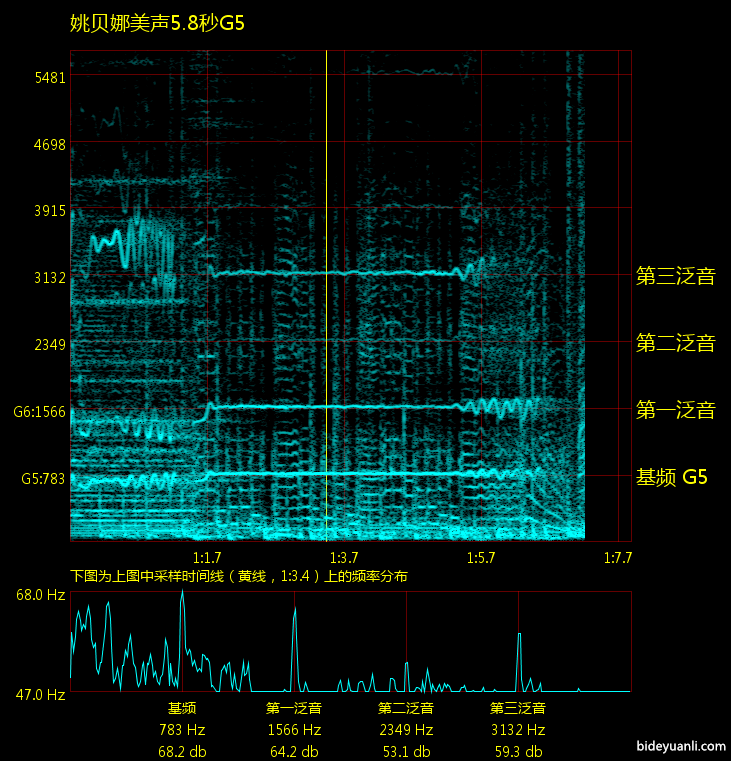Click the yellow caption text mentioning 黄线, 1:3.4

[x=238, y=576]
